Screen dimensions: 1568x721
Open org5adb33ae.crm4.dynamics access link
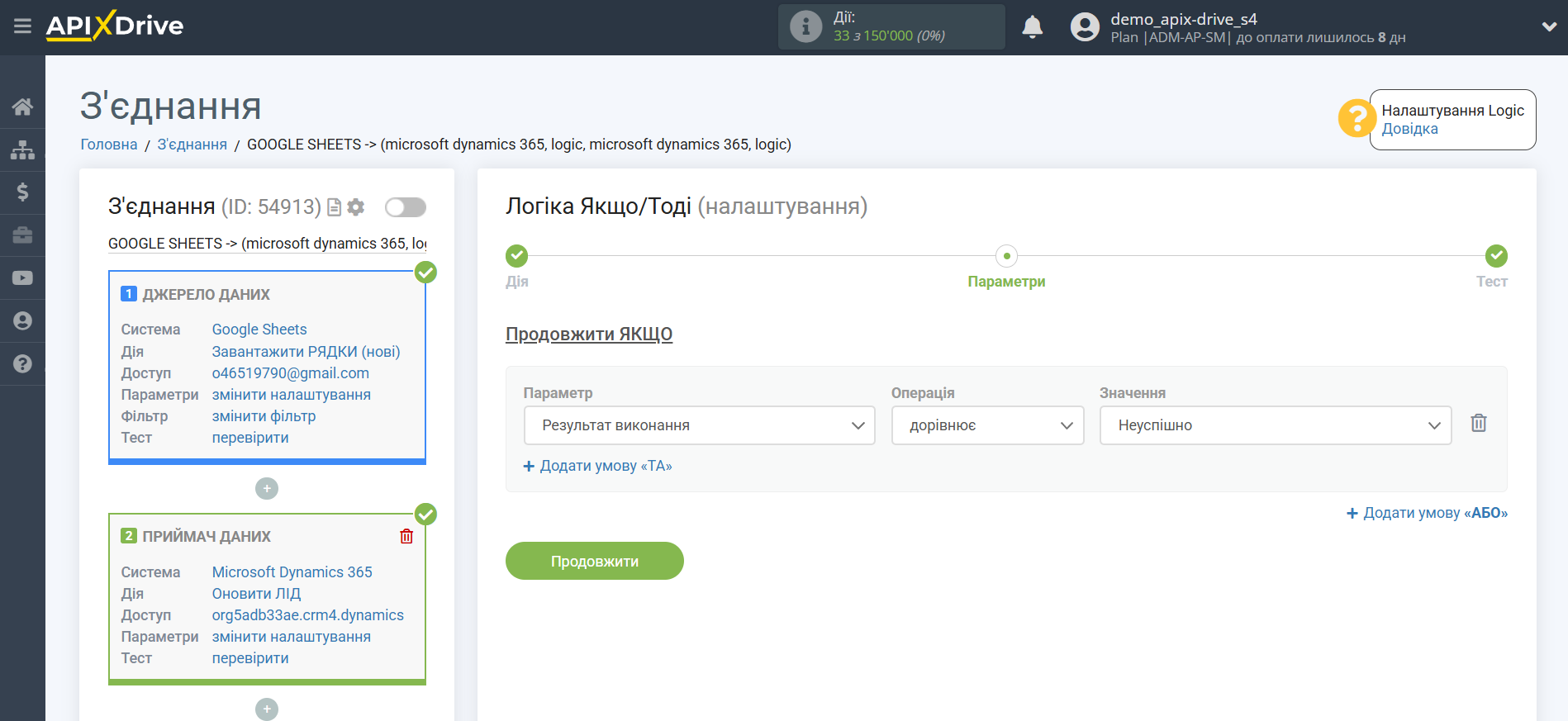[308, 615]
